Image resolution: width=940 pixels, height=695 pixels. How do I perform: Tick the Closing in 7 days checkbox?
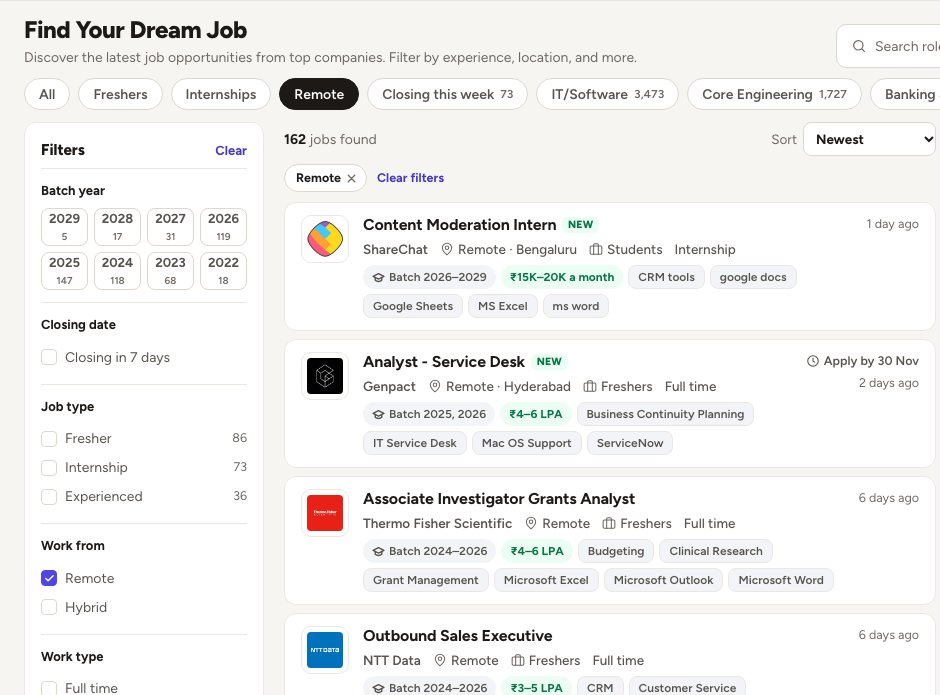click(49, 357)
